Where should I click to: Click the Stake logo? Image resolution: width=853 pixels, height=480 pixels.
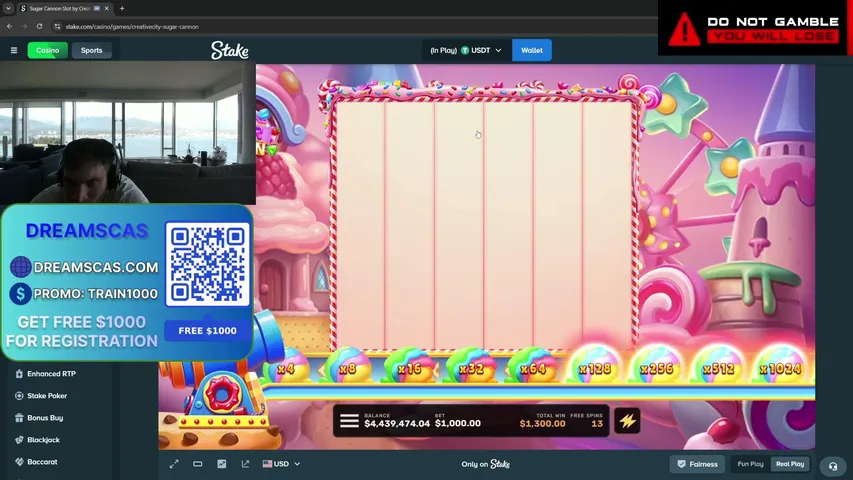(x=230, y=51)
